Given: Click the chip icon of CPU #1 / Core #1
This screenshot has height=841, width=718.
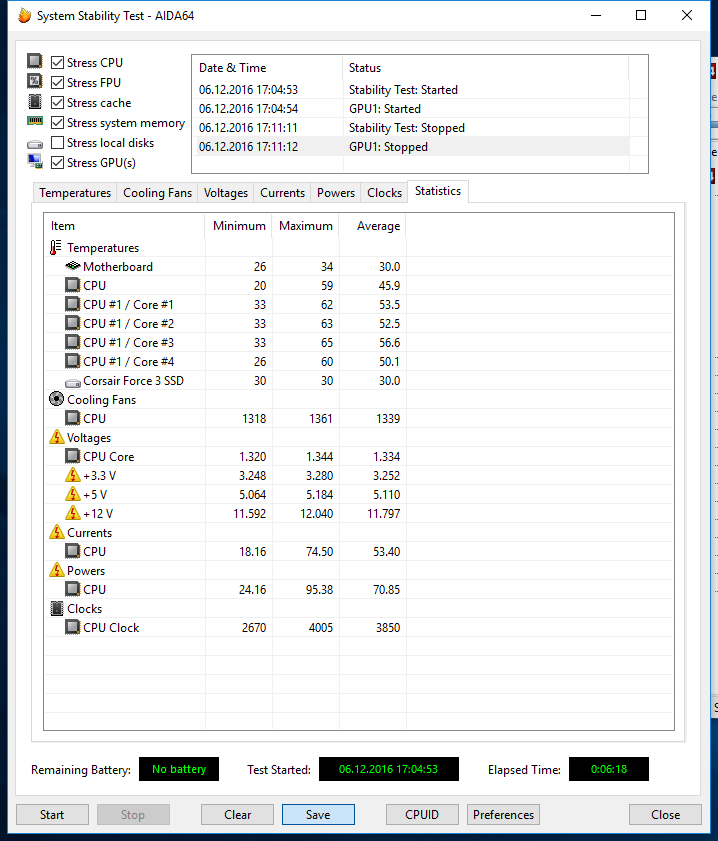Looking at the screenshot, I should click(x=72, y=304).
